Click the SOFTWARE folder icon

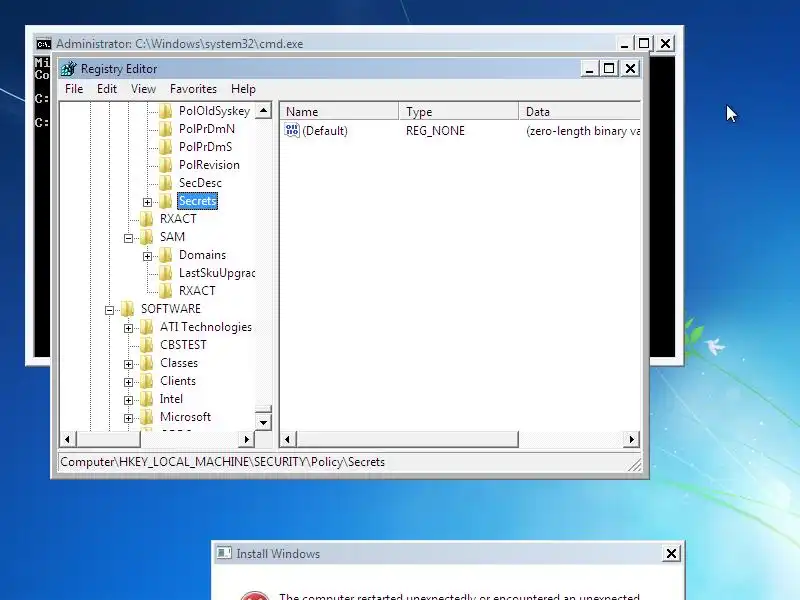point(128,309)
